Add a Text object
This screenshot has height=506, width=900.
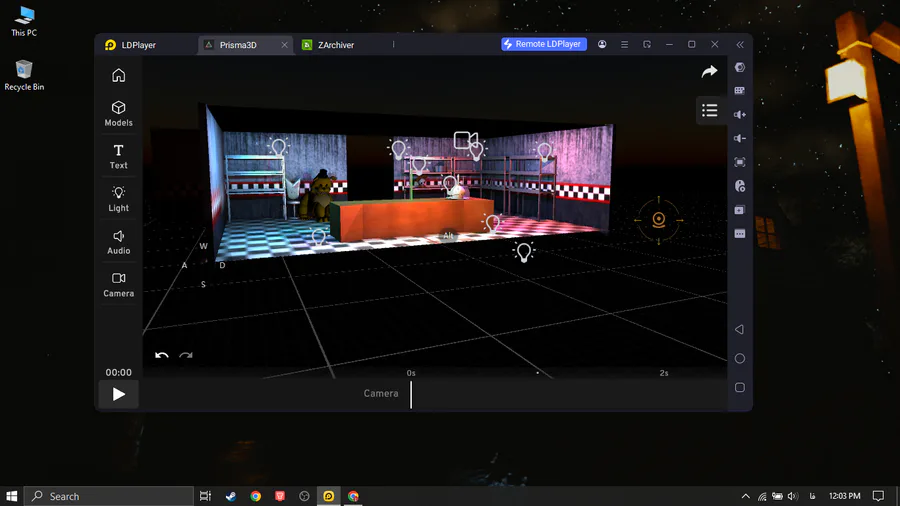[x=118, y=156]
